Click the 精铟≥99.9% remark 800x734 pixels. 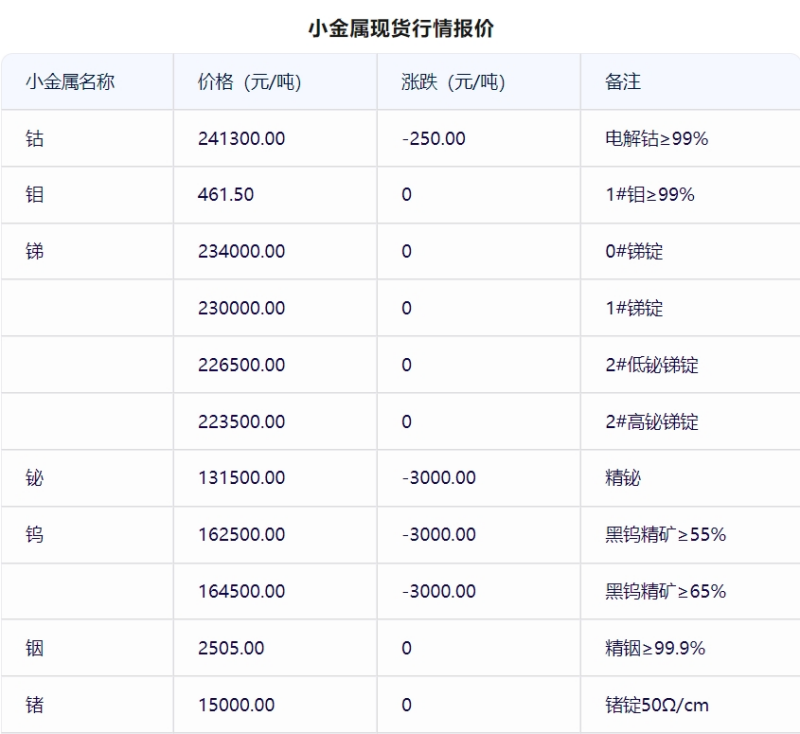tap(655, 648)
